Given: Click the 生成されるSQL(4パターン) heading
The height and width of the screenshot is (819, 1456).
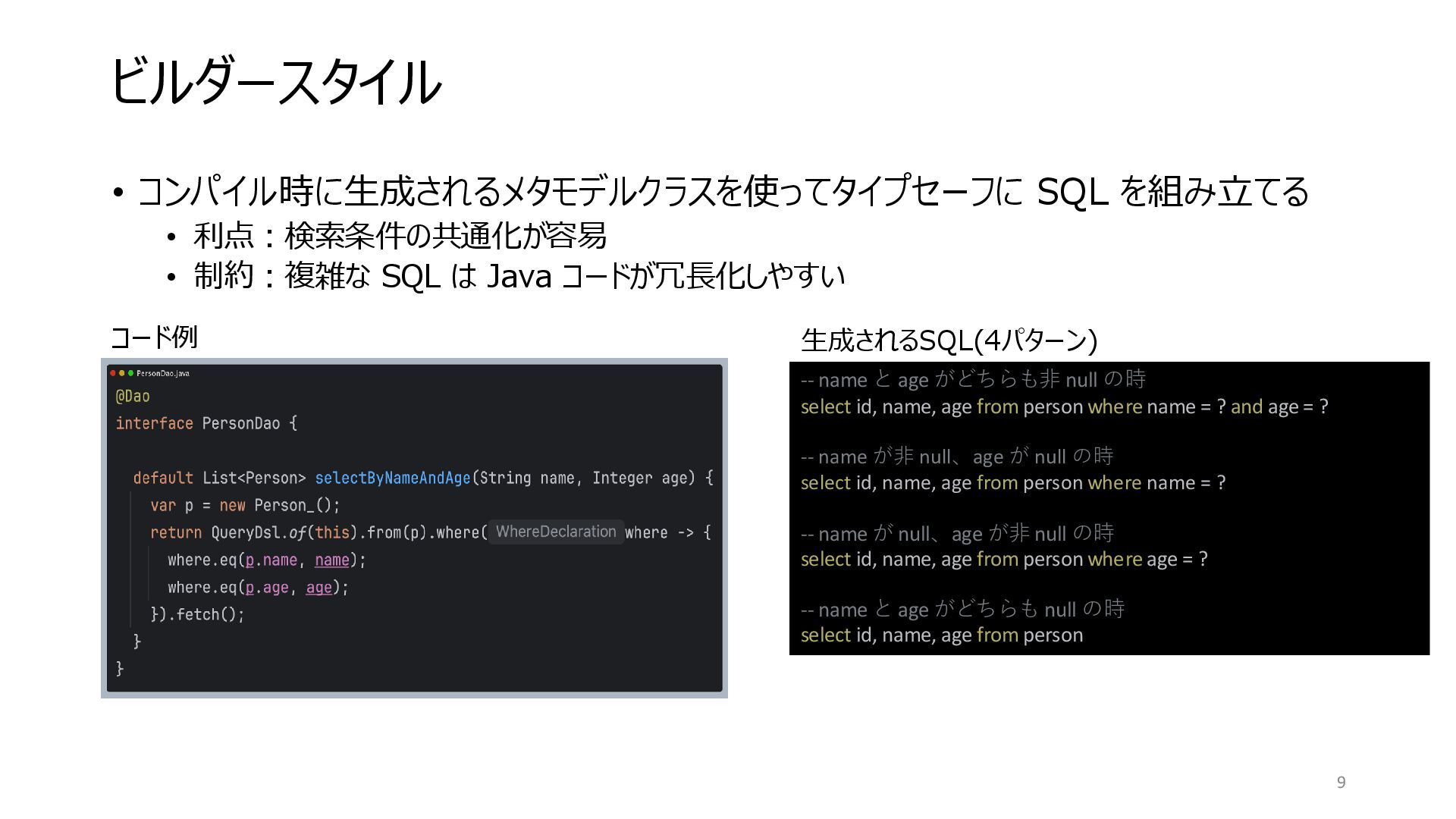Looking at the screenshot, I should [x=949, y=340].
